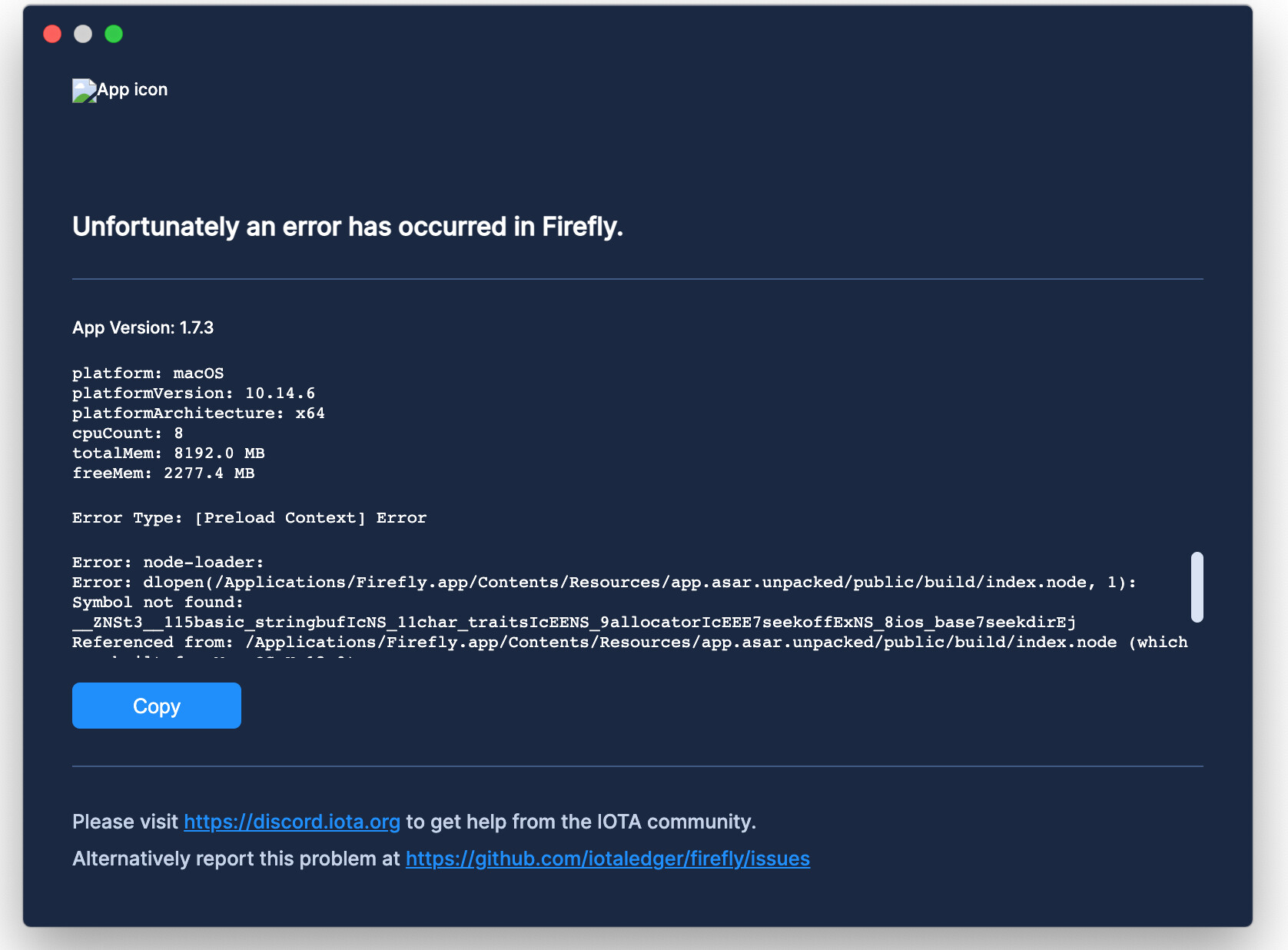Click the 'totalMem: 8192.0 MB' line
Viewport: 1288px width, 950px height.
(168, 453)
